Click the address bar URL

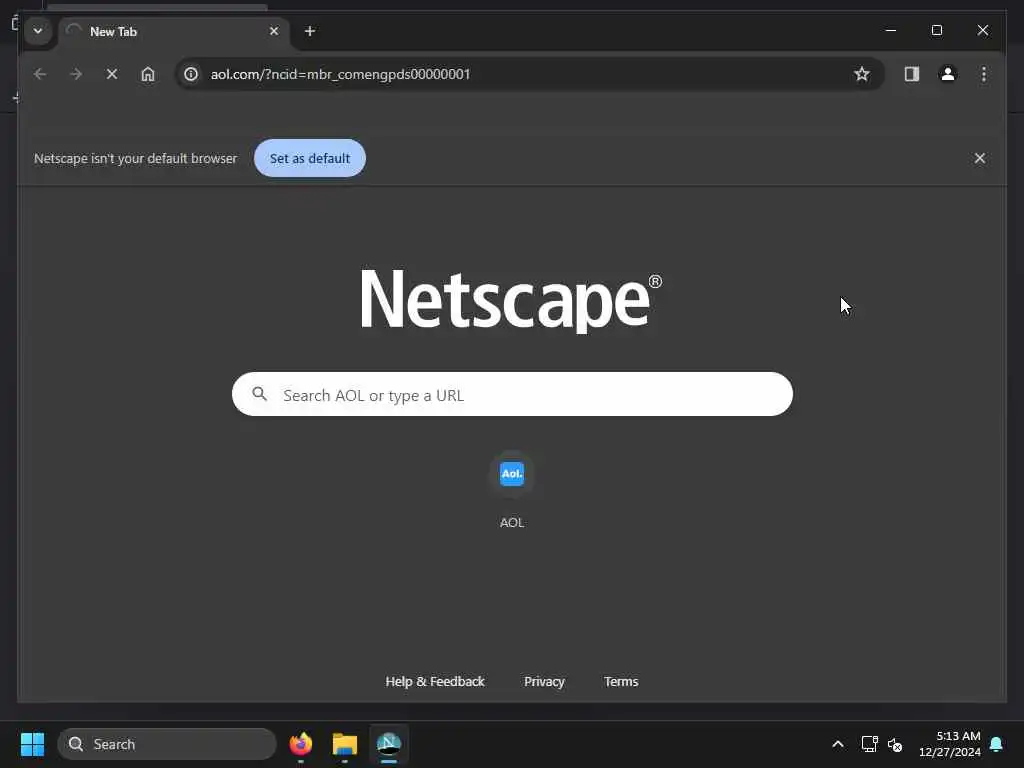340,74
